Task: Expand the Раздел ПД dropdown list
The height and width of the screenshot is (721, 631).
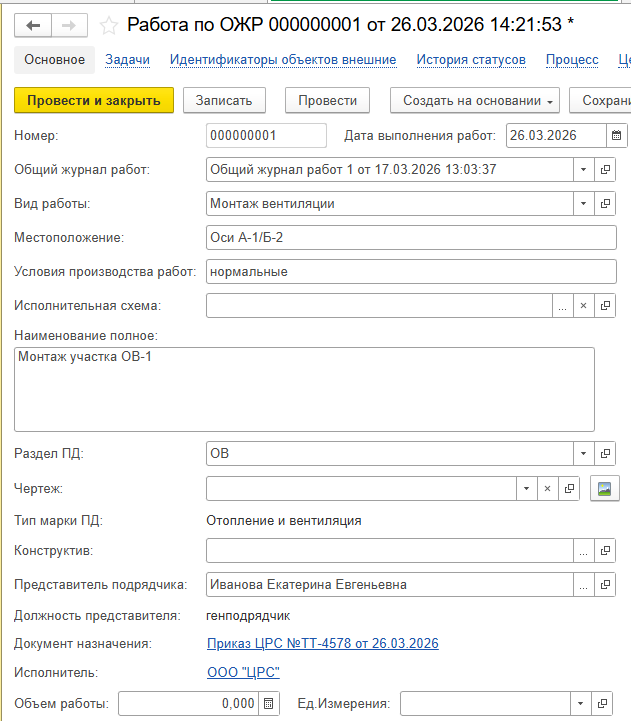Action: coord(584,454)
